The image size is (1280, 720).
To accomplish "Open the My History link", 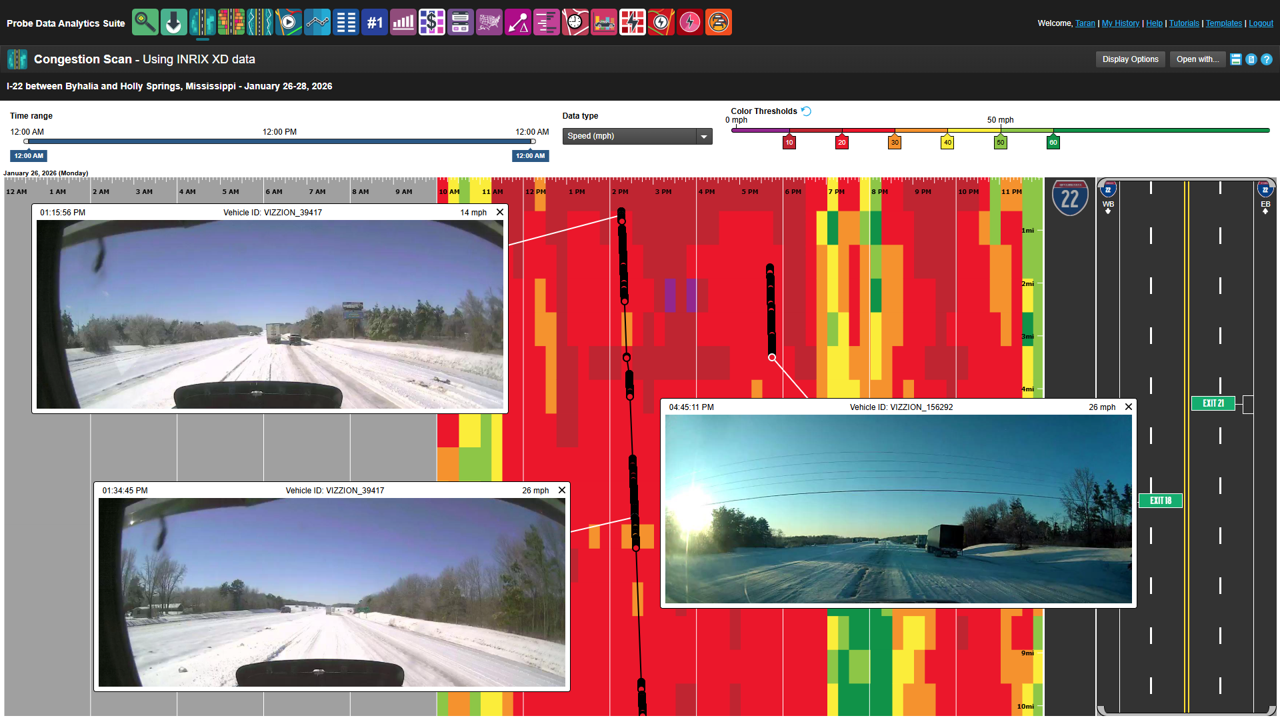I will point(1120,23).
